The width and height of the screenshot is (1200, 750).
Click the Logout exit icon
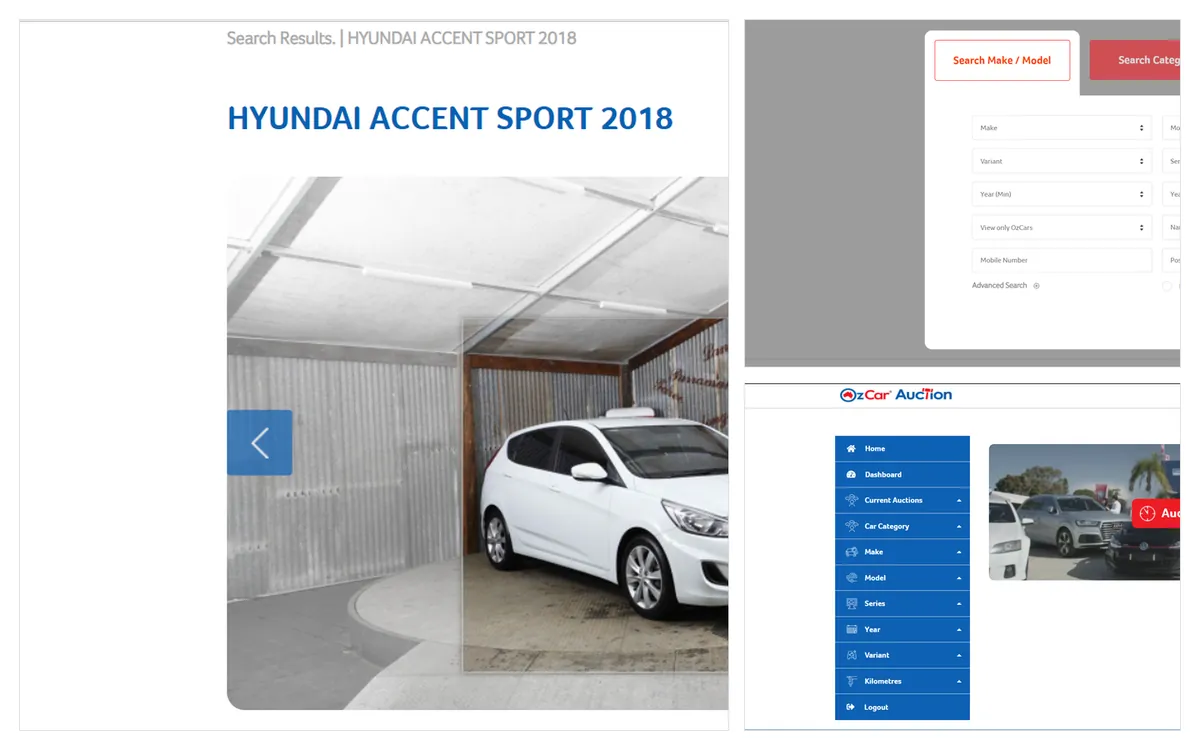click(x=851, y=707)
